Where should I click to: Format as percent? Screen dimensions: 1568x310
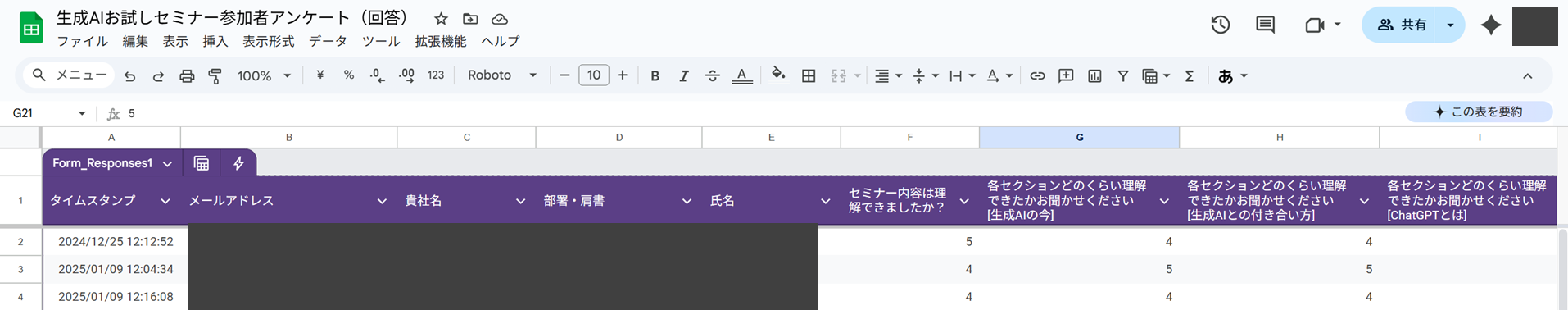[x=349, y=75]
